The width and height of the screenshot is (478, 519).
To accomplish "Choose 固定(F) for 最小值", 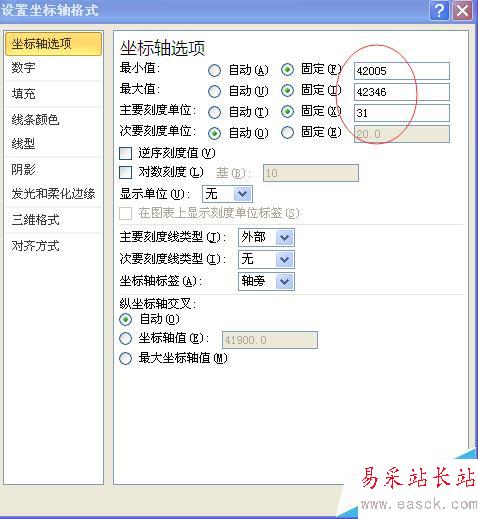I will tap(287, 70).
